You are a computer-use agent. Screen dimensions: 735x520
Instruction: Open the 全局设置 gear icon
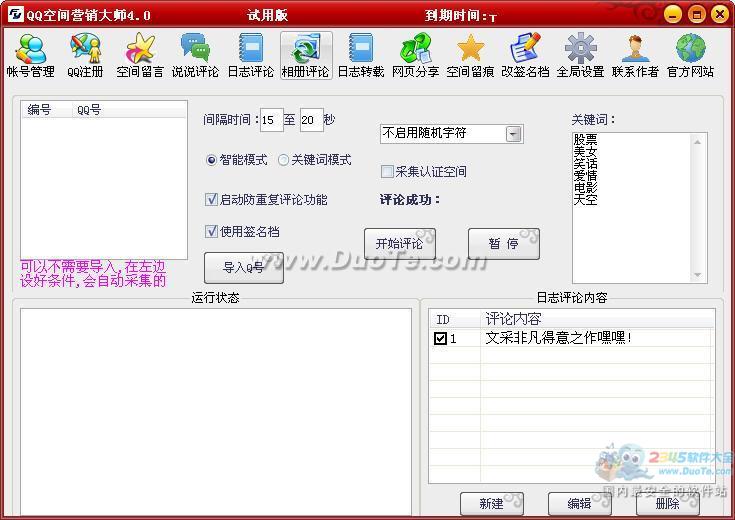point(580,55)
